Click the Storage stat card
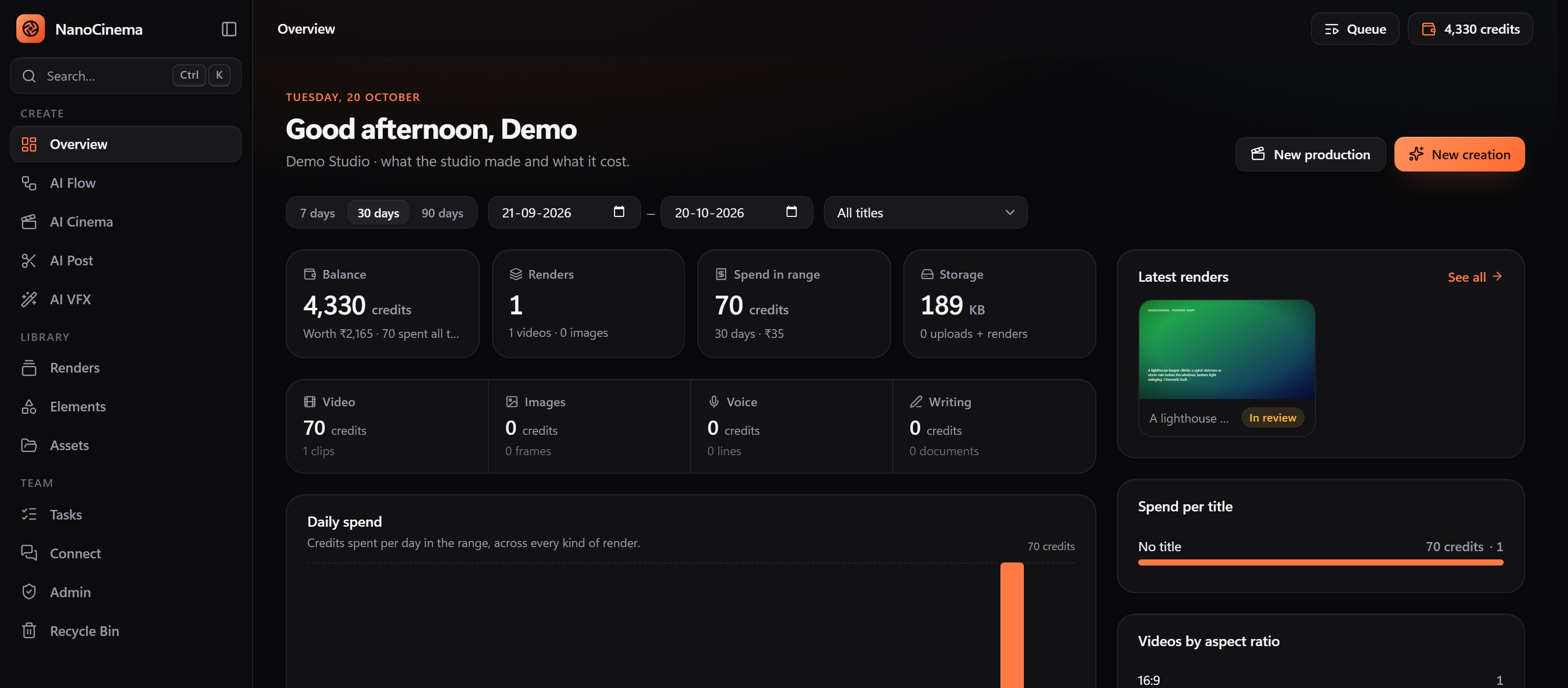This screenshot has height=688, width=1568. [999, 304]
